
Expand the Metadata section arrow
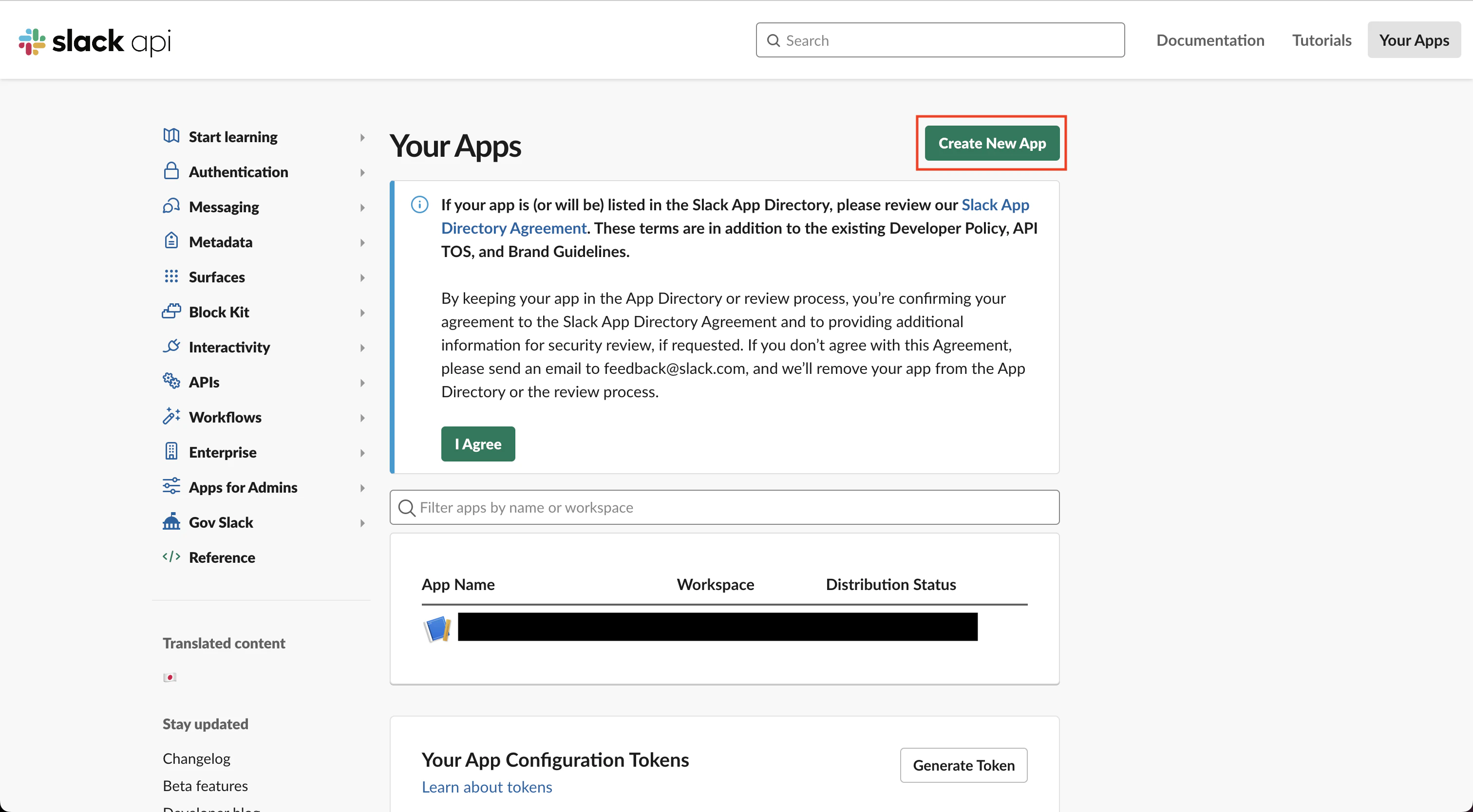coord(362,242)
